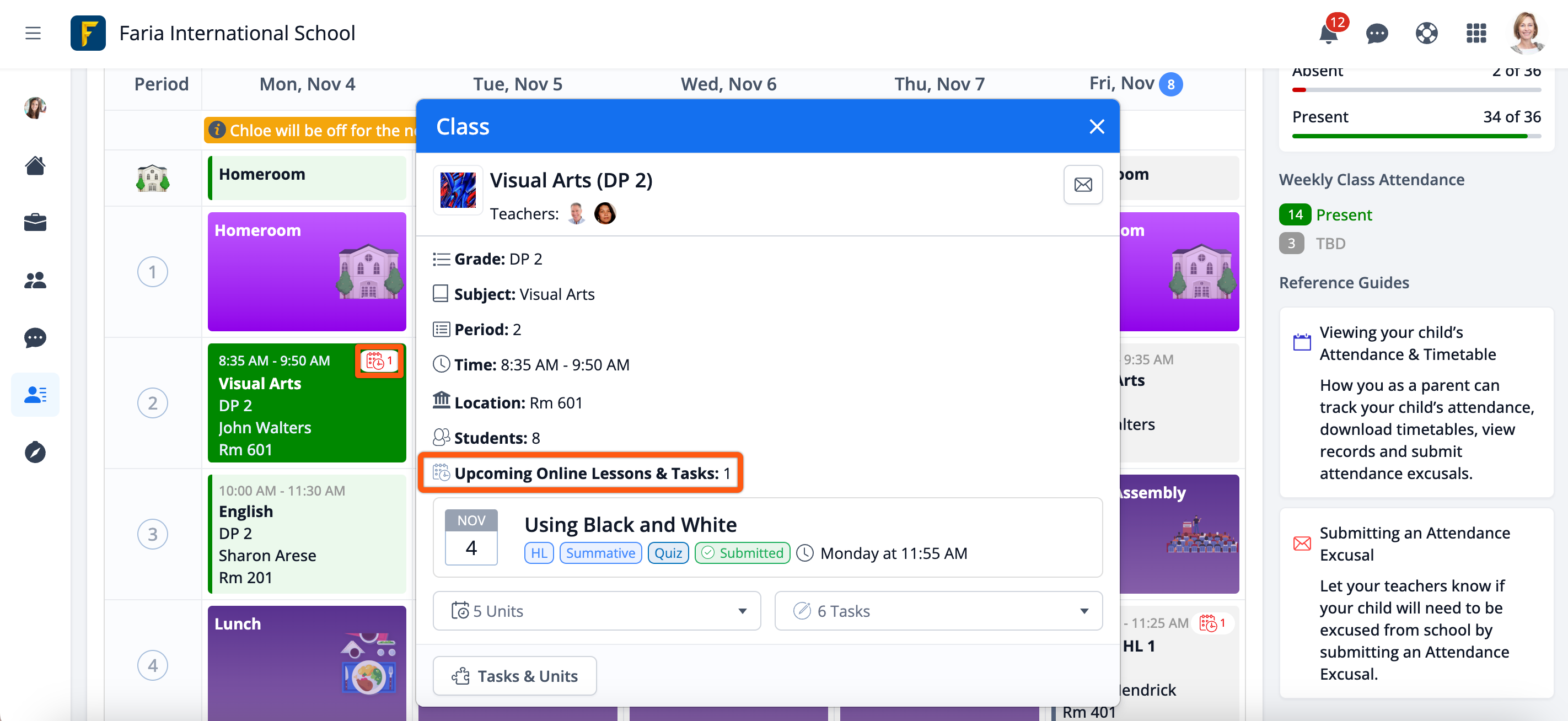Expand the 6 Tasks dropdown
The width and height of the screenshot is (1568, 721).
coord(938,610)
